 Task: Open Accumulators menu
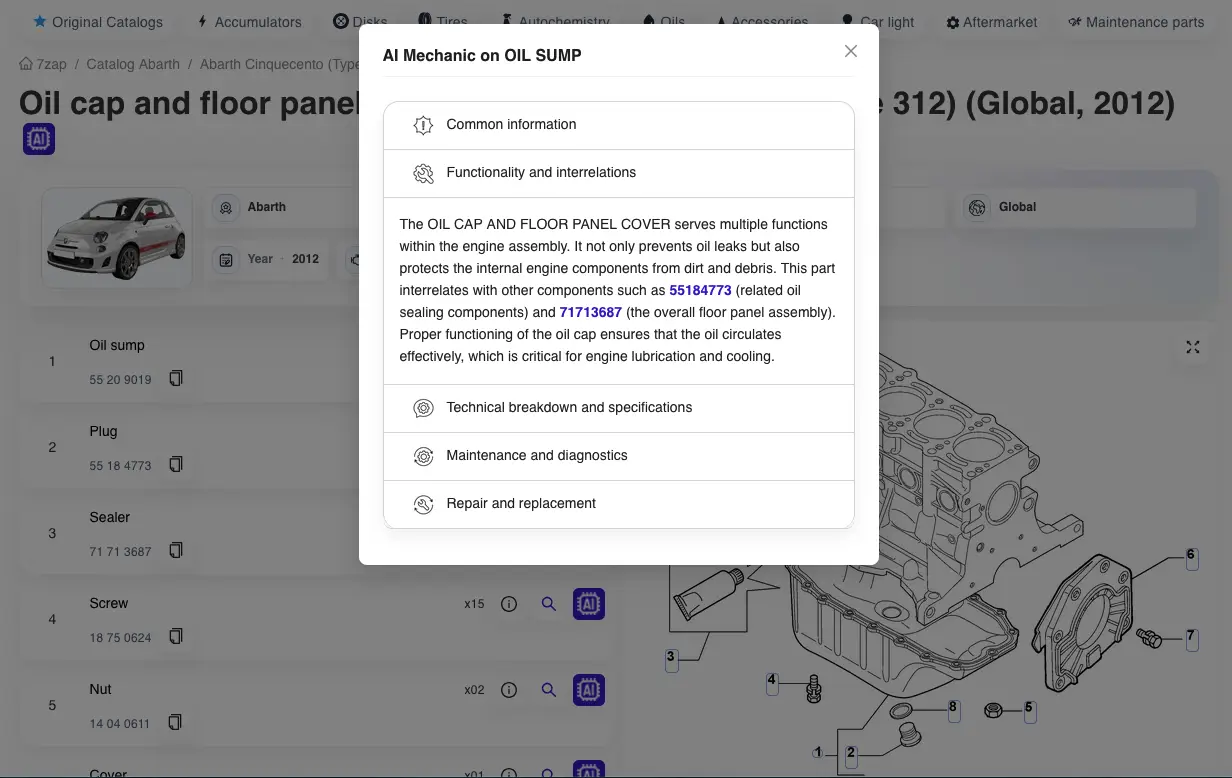249,21
